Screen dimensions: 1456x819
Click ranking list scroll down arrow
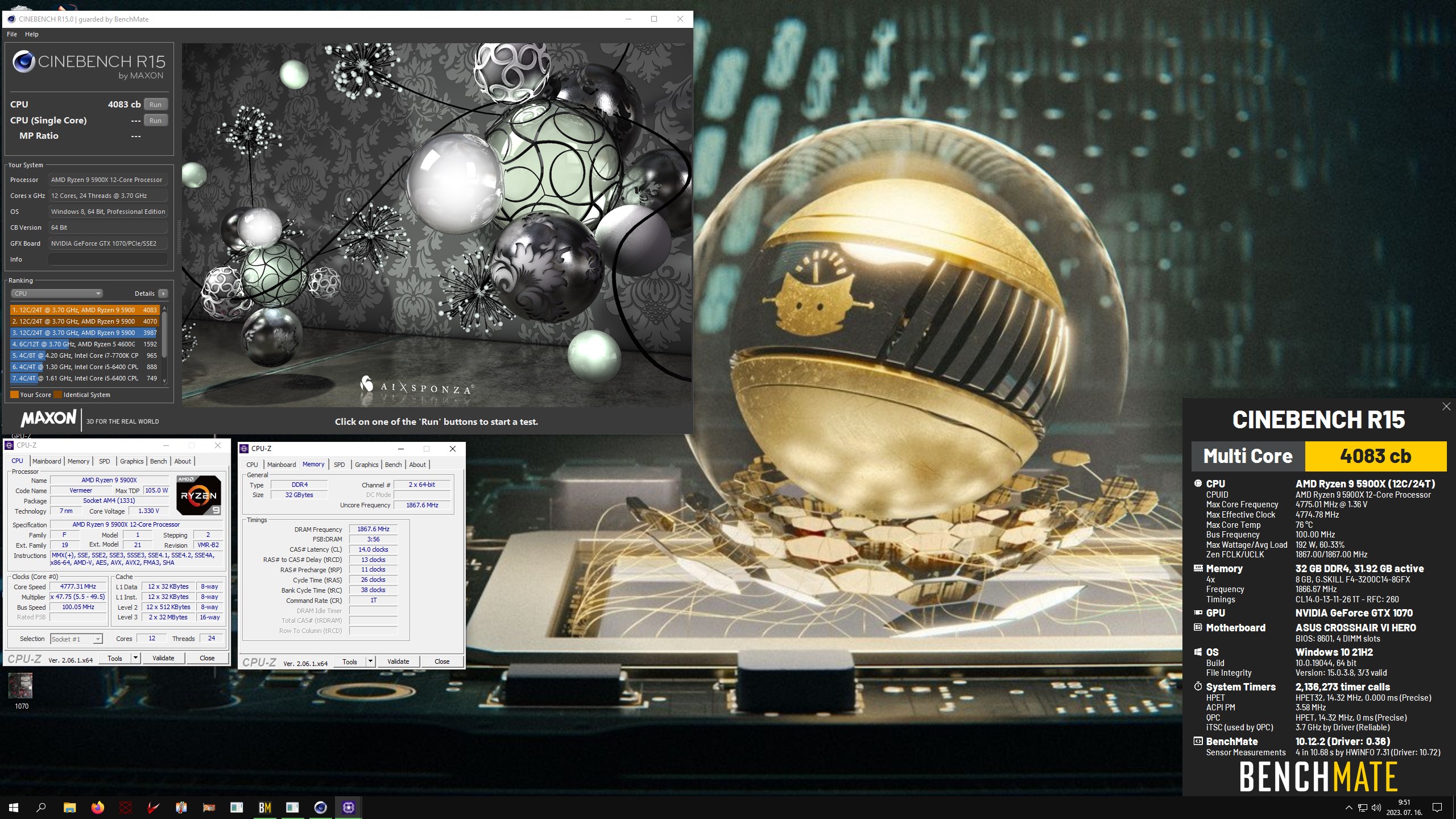tap(164, 381)
